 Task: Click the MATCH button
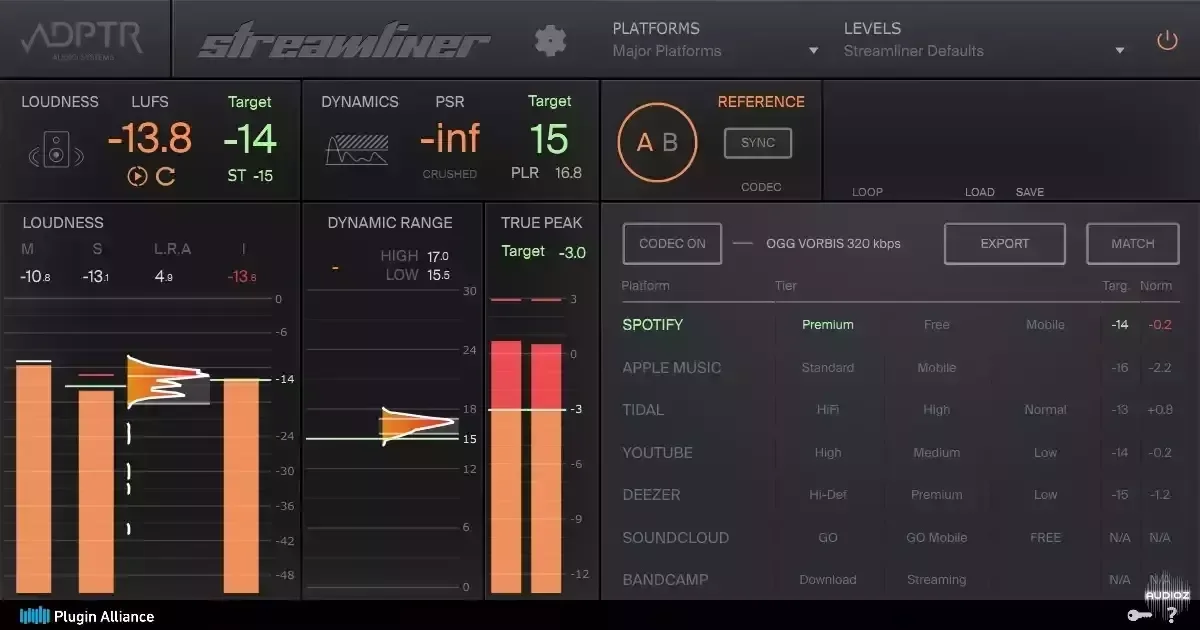pyautogui.click(x=1133, y=243)
